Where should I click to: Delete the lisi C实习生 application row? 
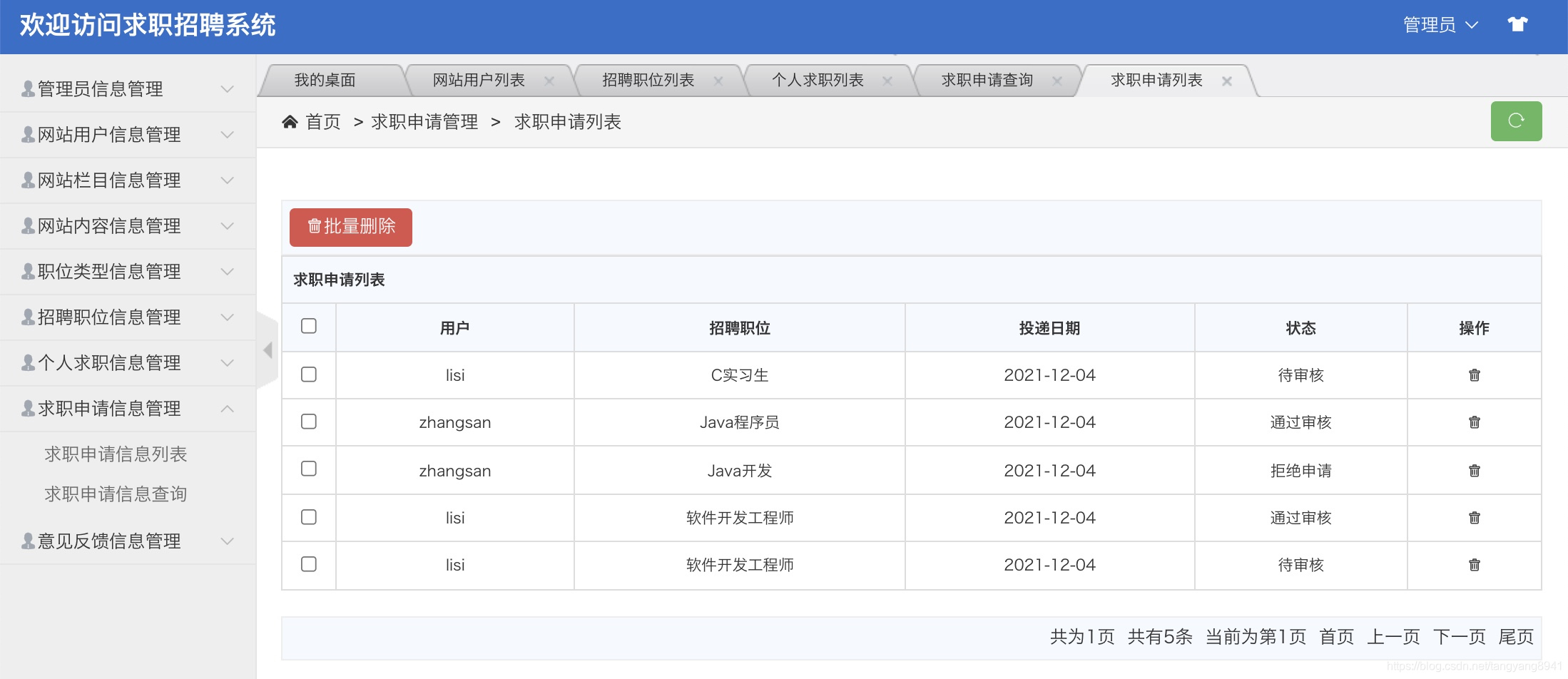click(x=1475, y=375)
